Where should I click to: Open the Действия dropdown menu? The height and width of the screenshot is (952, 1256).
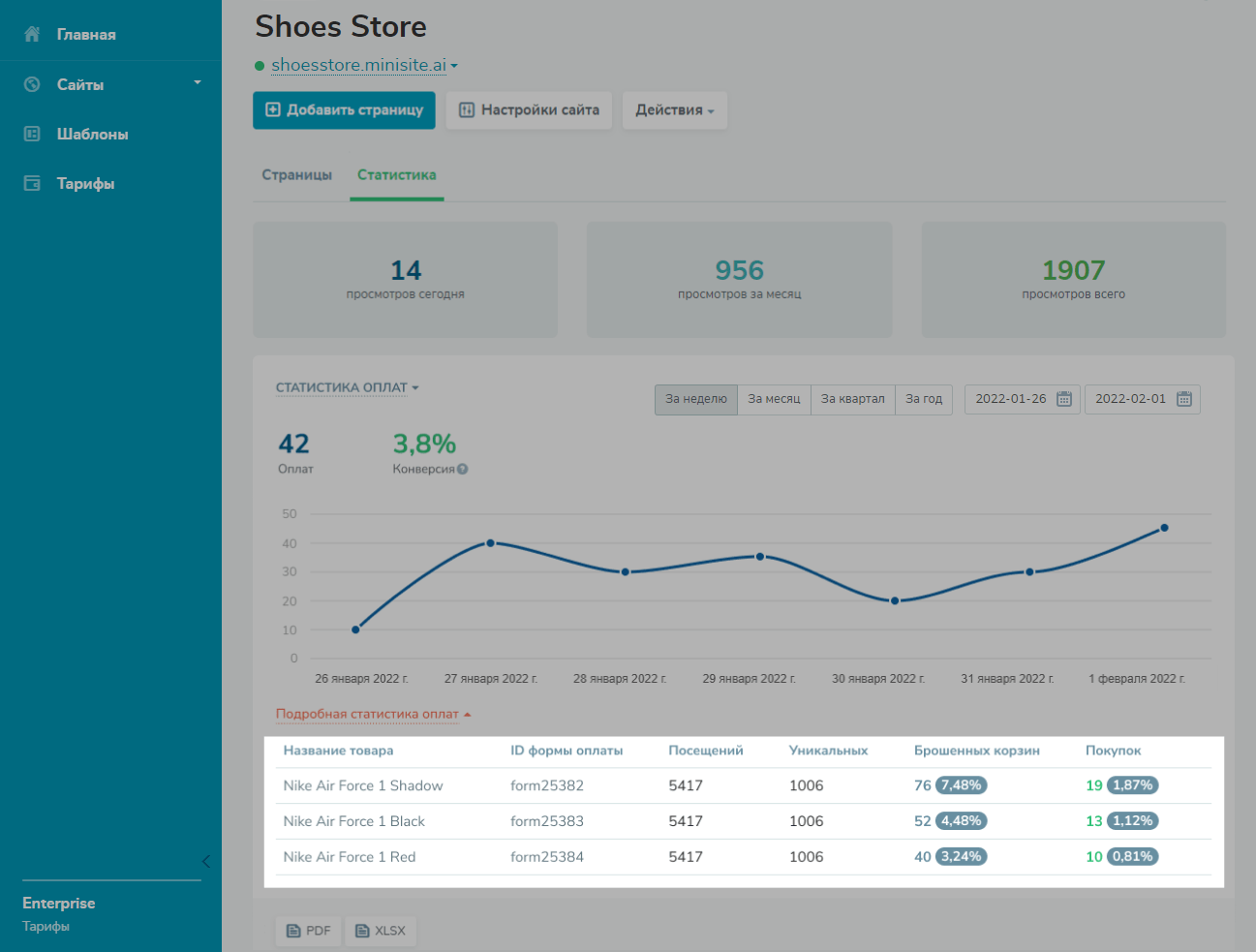point(674,110)
